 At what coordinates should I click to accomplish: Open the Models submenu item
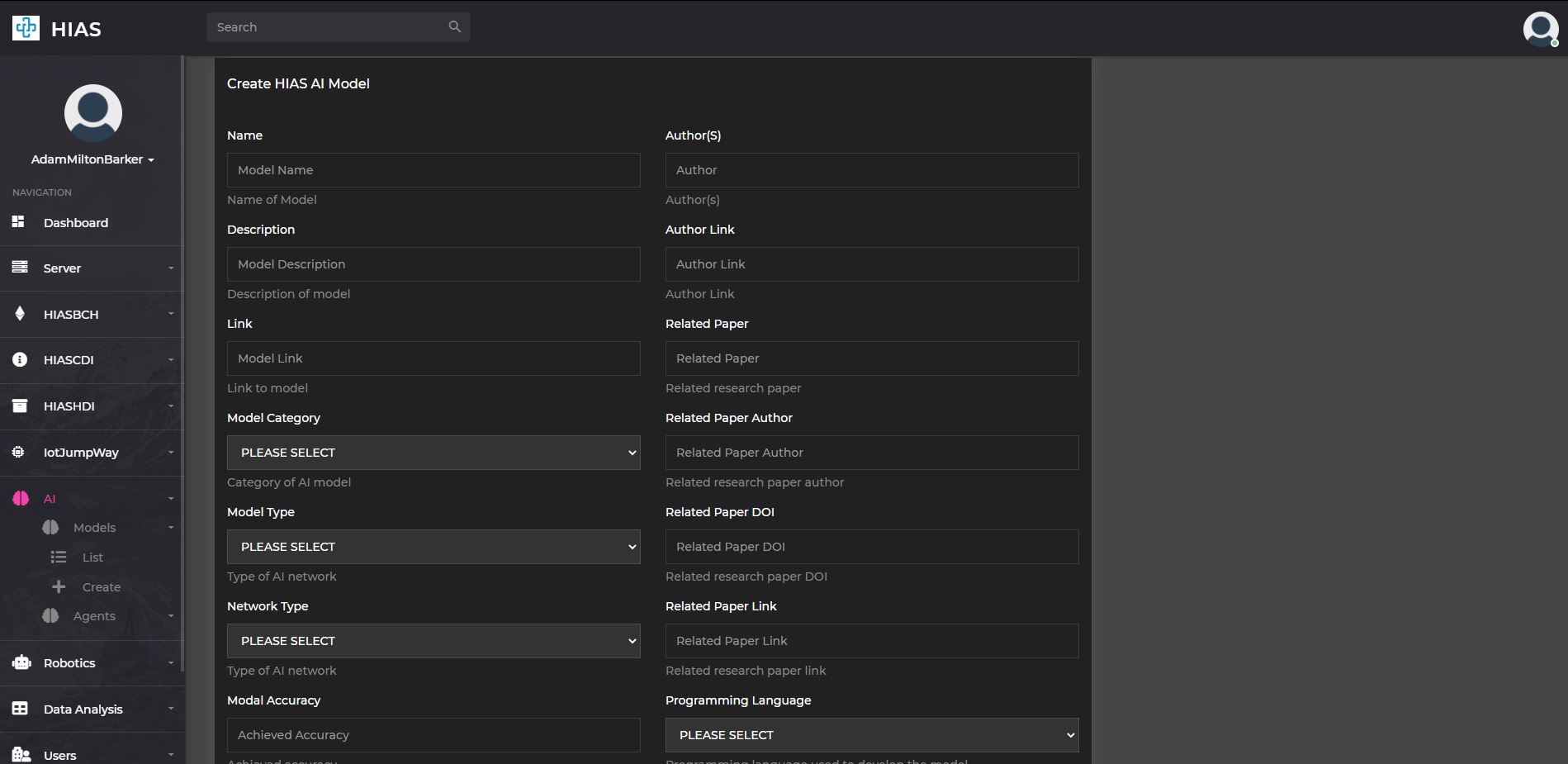click(94, 528)
